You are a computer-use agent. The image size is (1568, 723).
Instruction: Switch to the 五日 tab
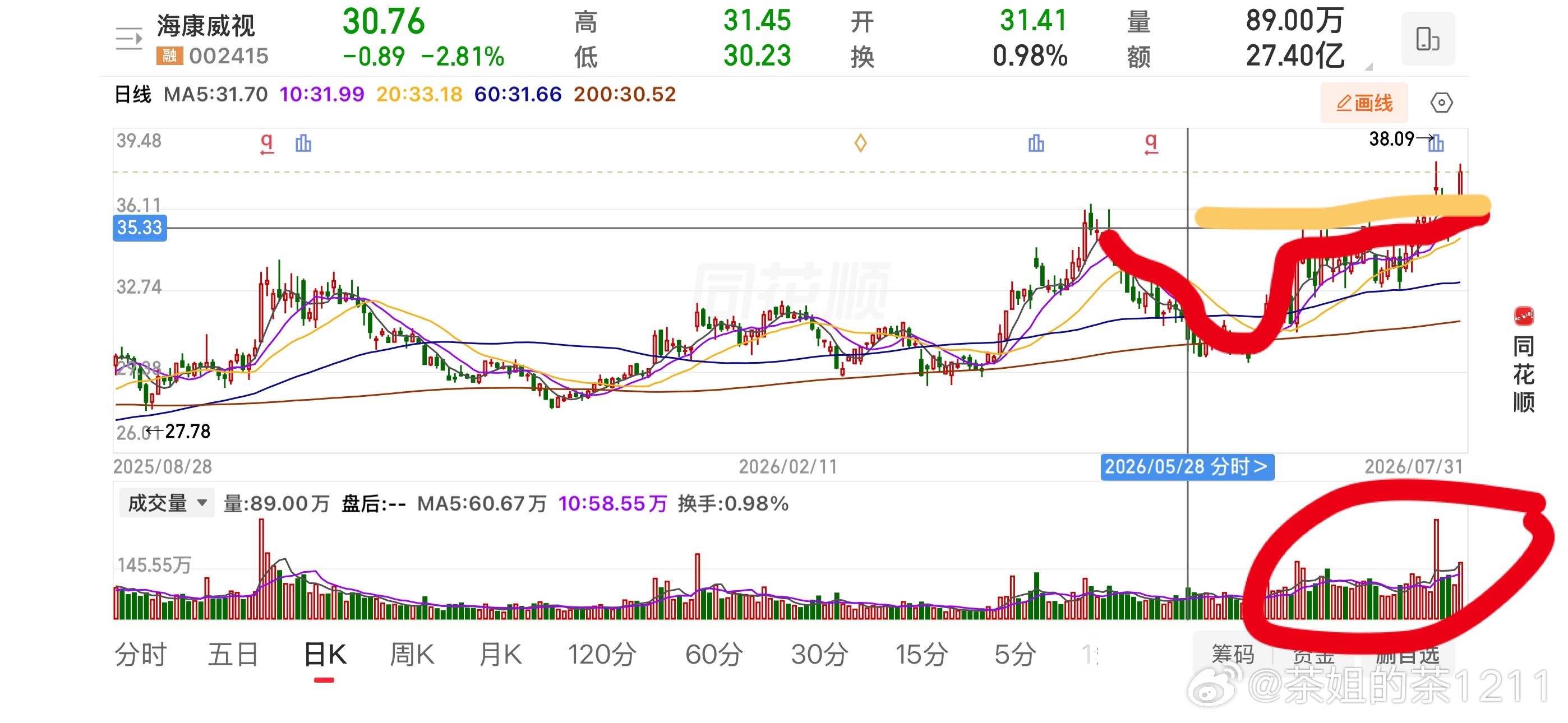click(x=233, y=655)
